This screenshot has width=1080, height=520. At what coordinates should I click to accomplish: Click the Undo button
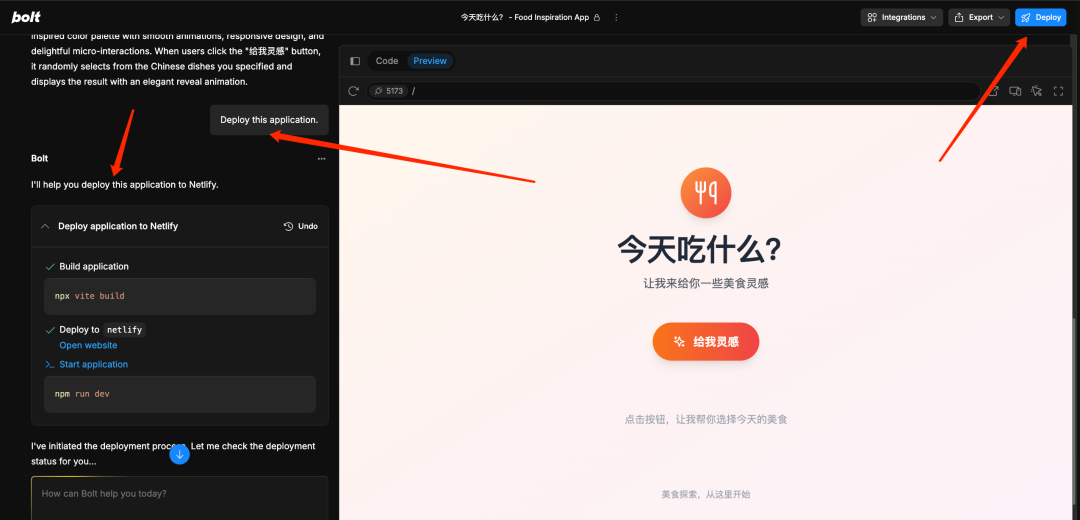pyautogui.click(x=301, y=226)
